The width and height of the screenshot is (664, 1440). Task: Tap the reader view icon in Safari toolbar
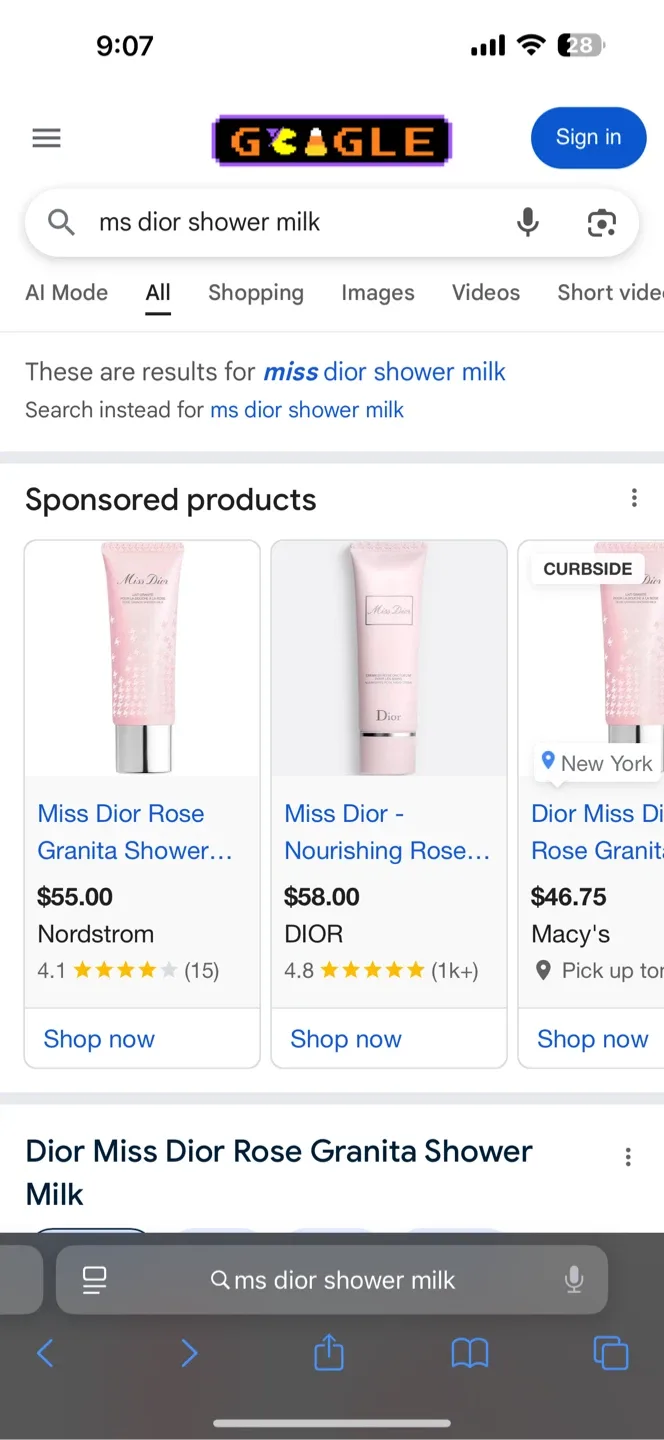pyautogui.click(x=93, y=1279)
